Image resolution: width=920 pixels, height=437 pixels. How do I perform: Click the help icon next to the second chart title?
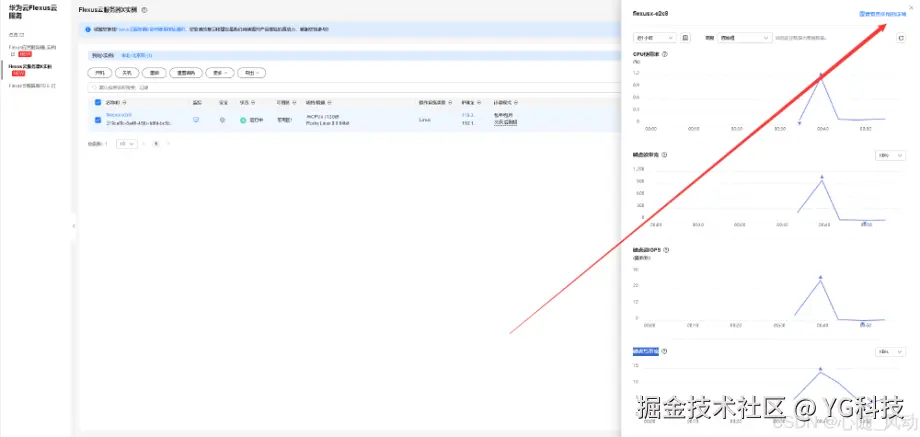coord(664,155)
